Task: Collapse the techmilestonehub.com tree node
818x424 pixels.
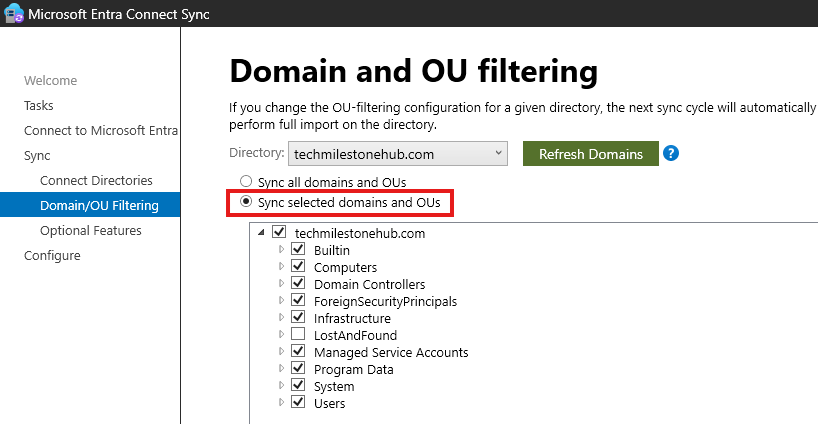Action: (261, 233)
